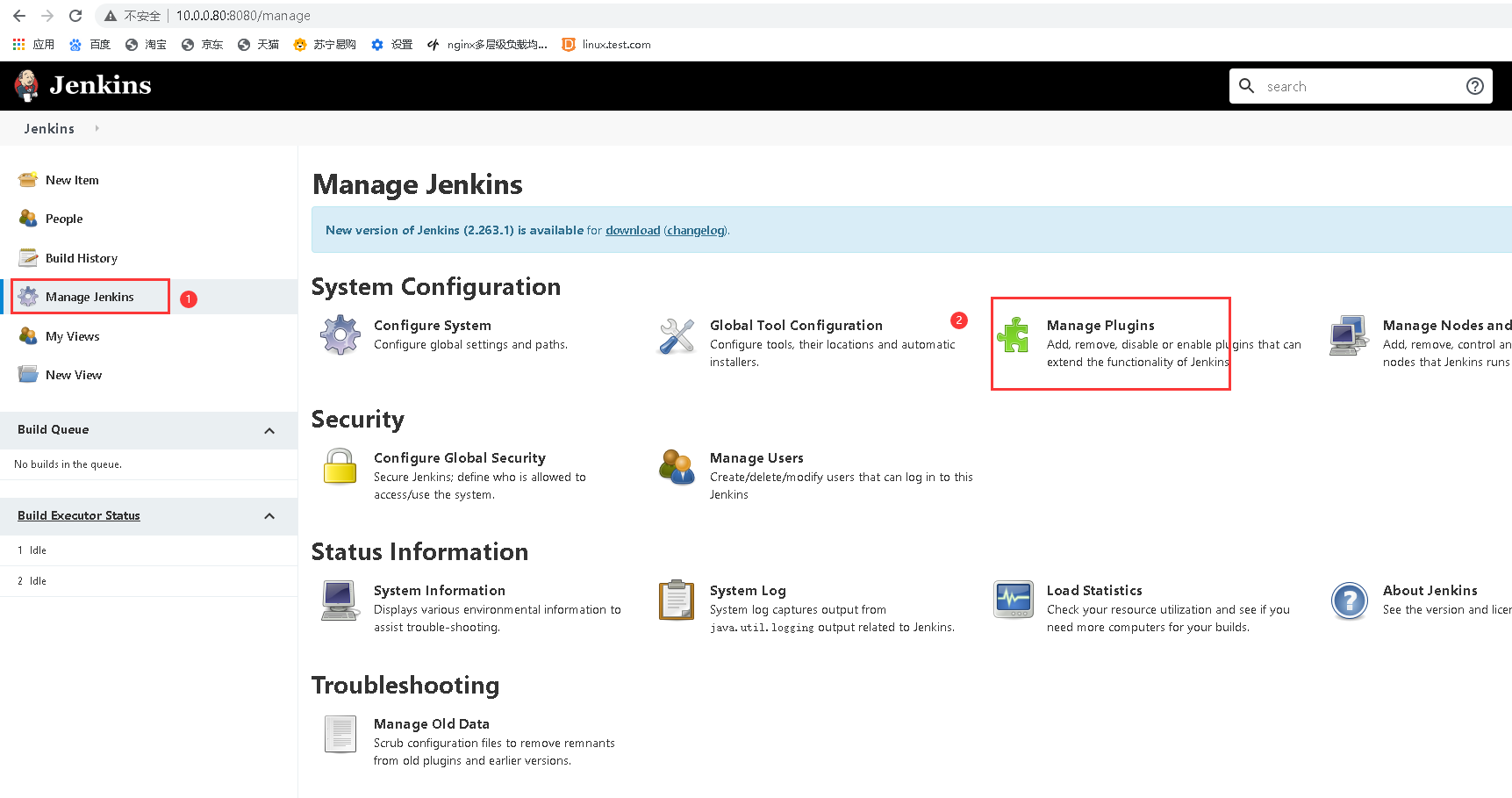Open People in sidebar
Screen dimensions: 1512x798
point(64,219)
